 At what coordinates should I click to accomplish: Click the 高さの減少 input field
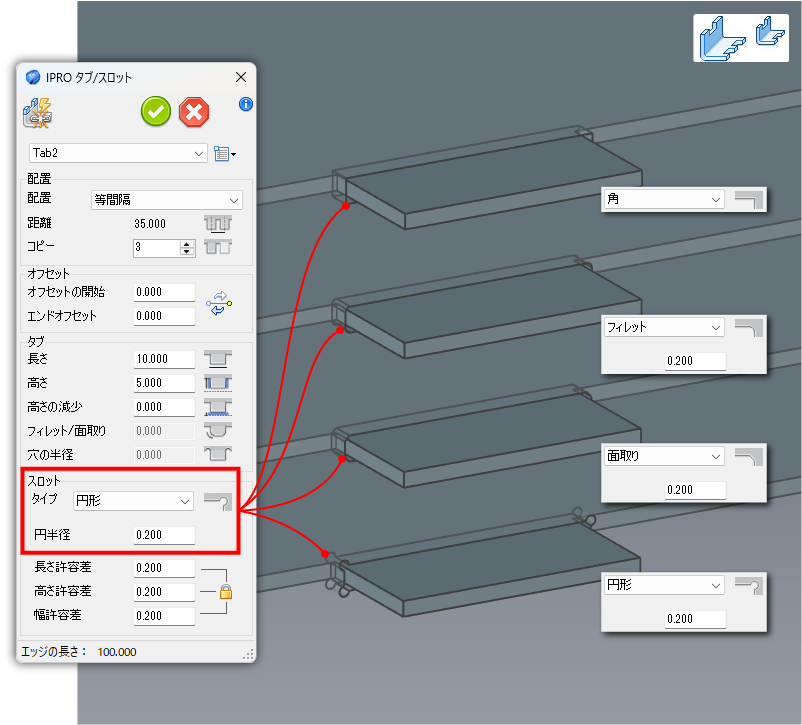[x=164, y=407]
